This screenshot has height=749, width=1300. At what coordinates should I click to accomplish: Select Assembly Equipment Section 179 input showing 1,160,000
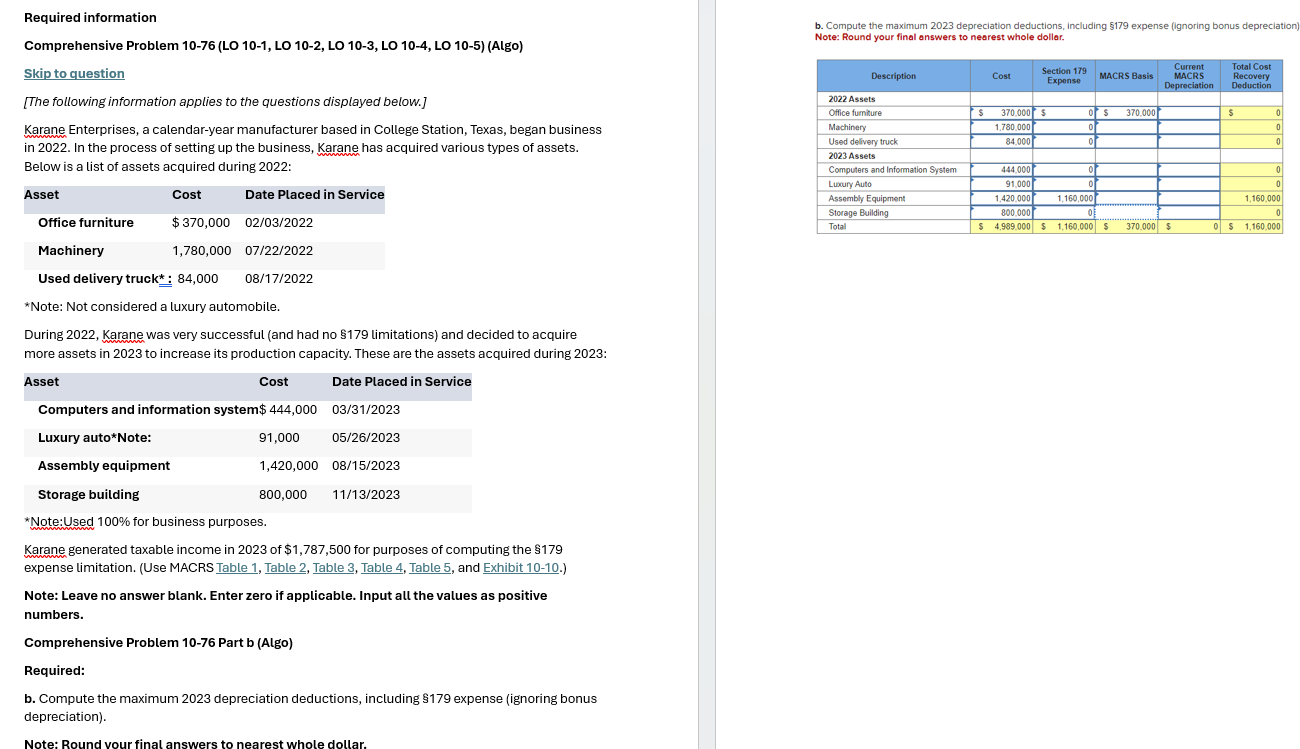(x=1064, y=198)
